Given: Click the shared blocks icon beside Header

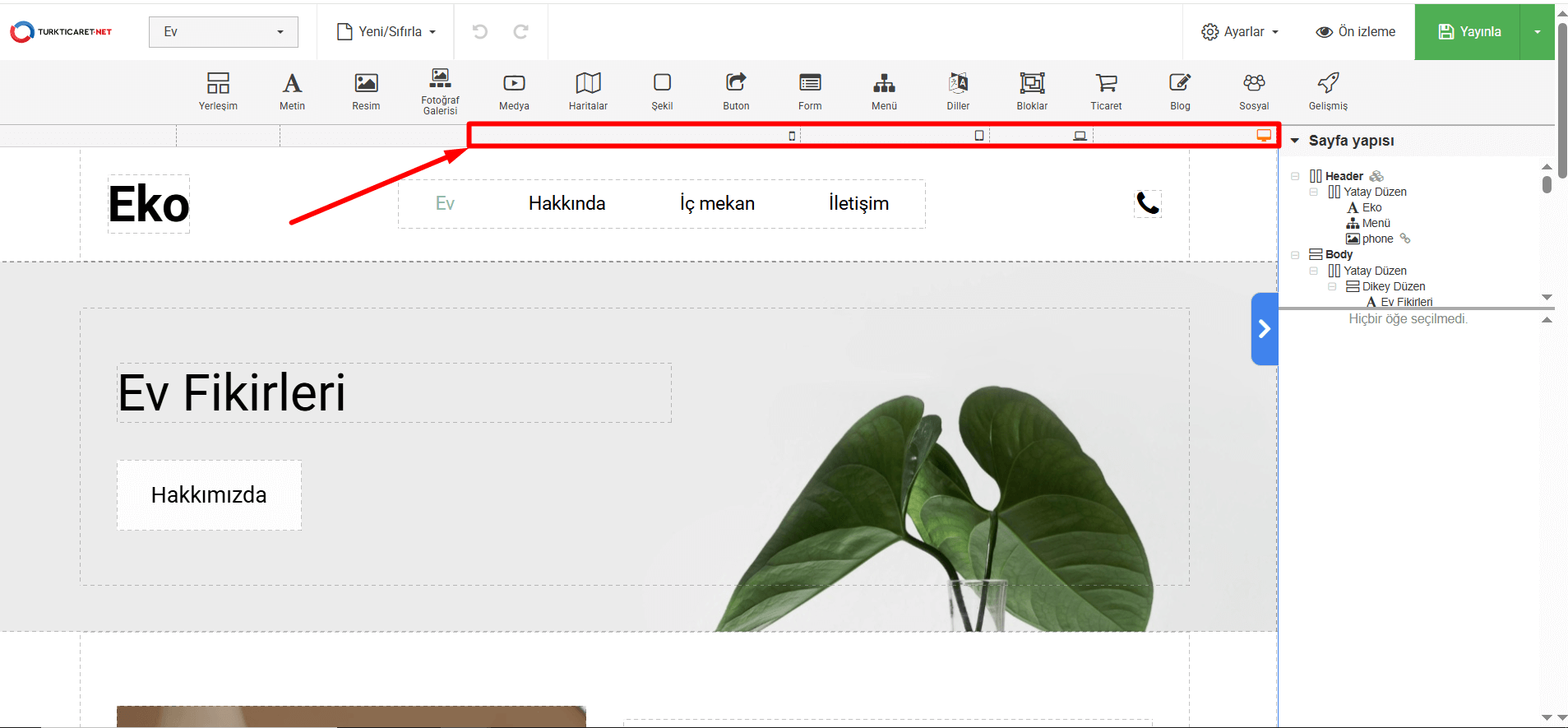Looking at the screenshot, I should tap(1376, 176).
